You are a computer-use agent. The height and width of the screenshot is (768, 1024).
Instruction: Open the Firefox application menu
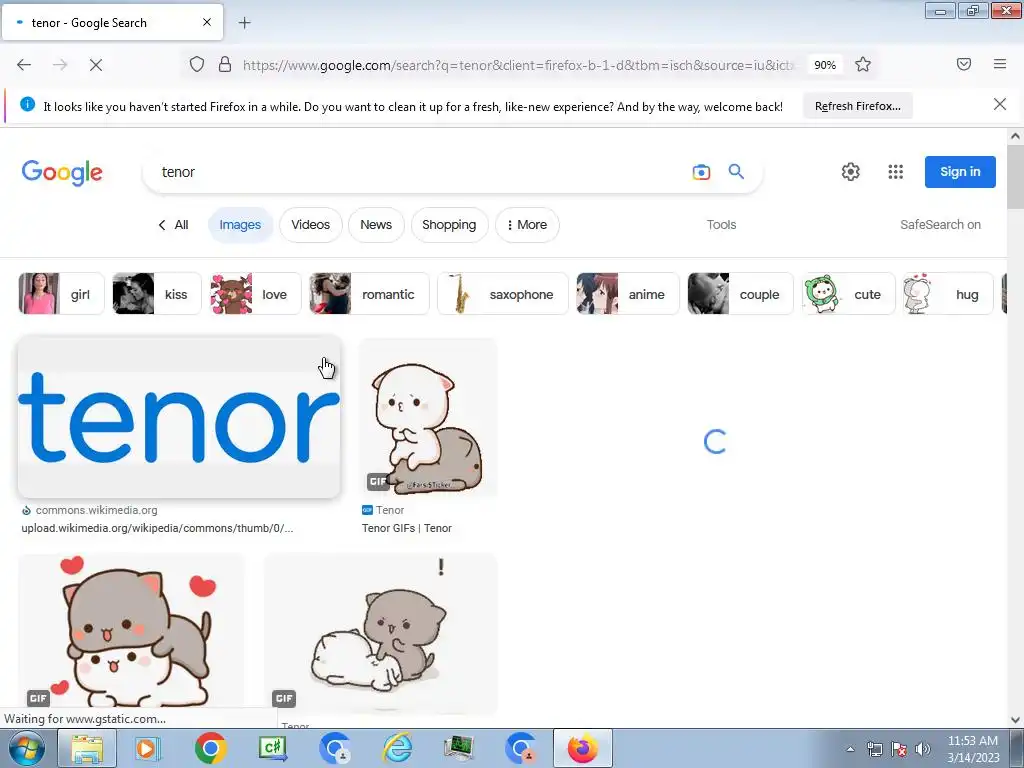(1000, 64)
